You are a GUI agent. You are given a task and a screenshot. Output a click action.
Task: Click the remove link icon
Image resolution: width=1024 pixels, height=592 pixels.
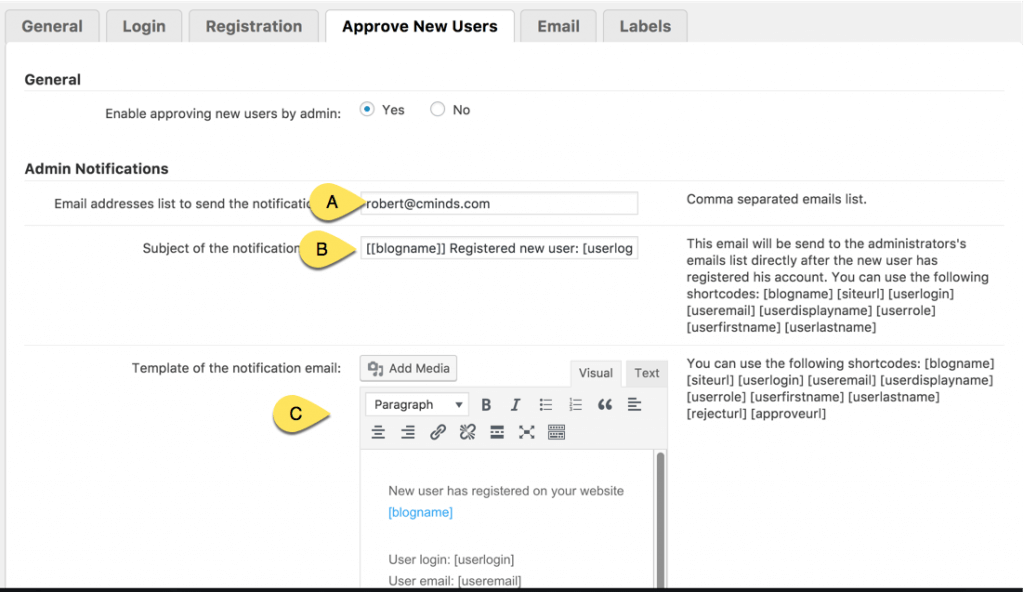pos(467,432)
